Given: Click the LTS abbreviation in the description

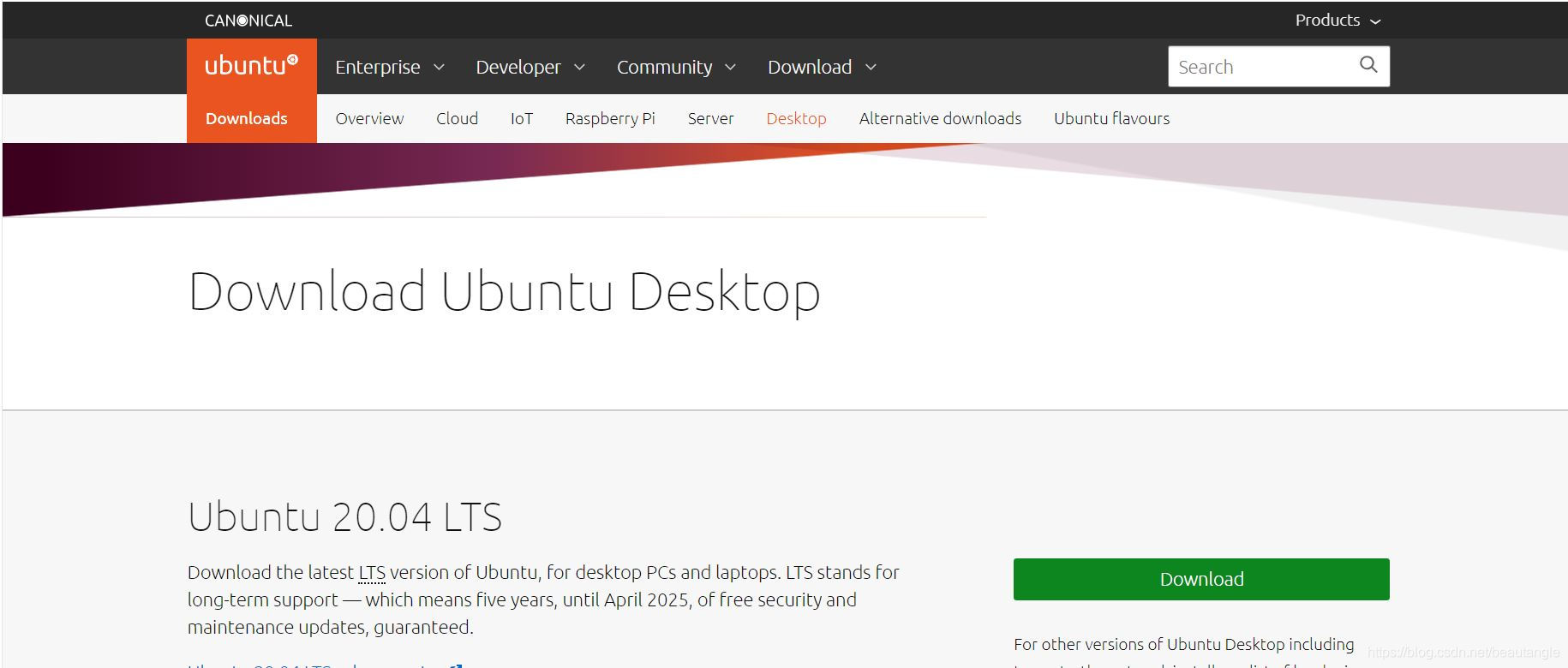Looking at the screenshot, I should coord(372,572).
